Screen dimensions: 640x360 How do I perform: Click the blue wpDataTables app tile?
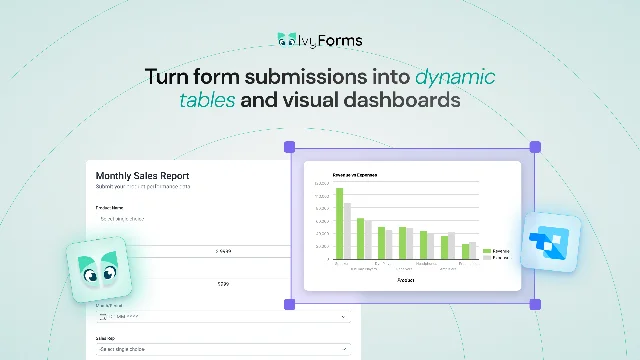551,242
